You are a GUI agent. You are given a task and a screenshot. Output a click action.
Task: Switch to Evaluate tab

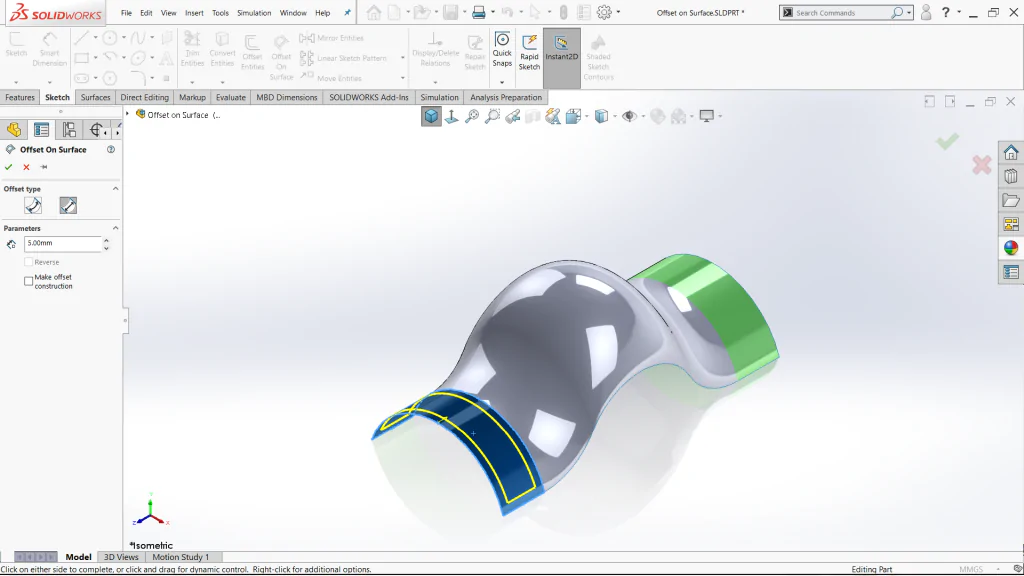tap(231, 97)
